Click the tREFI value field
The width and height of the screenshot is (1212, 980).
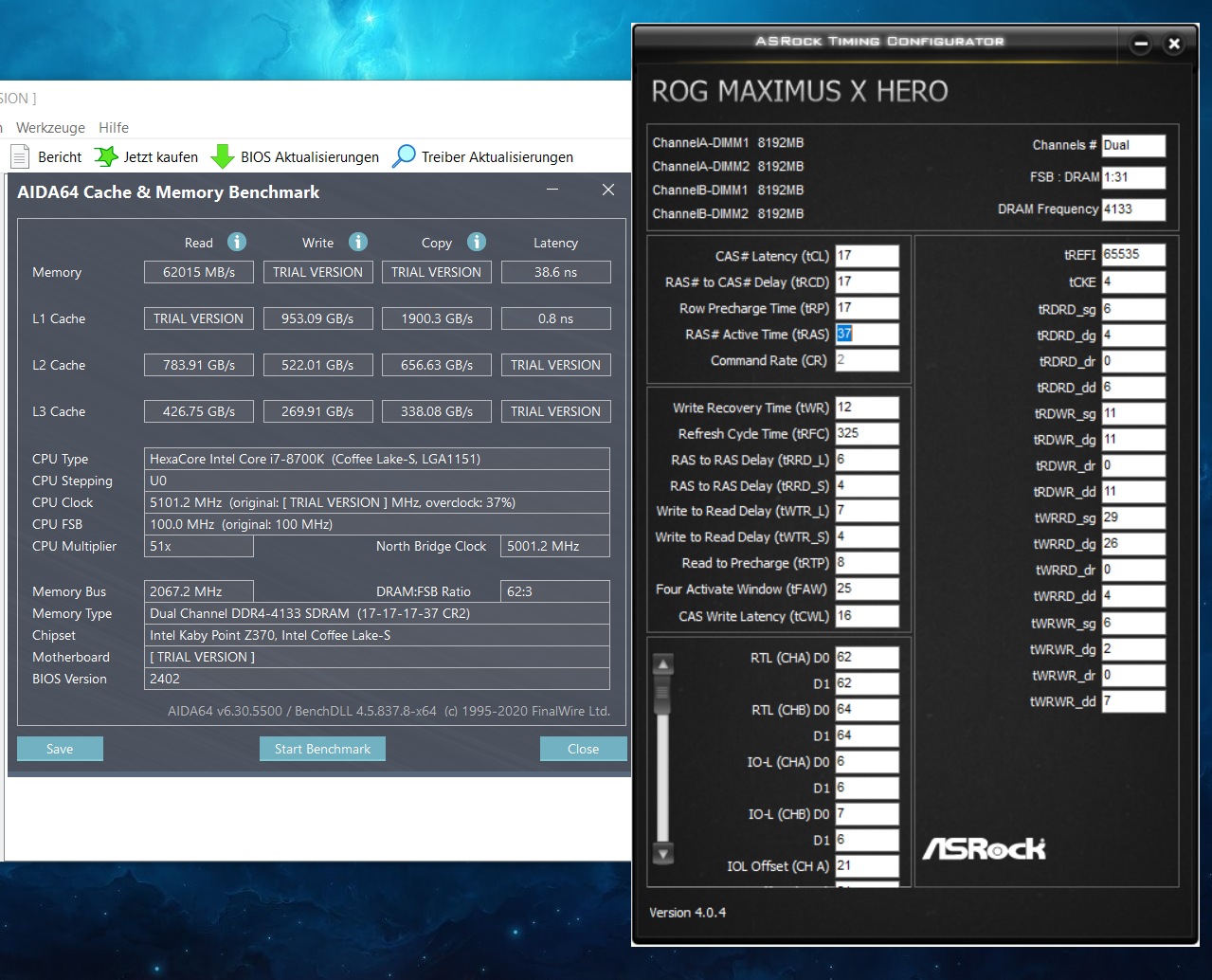(1133, 255)
